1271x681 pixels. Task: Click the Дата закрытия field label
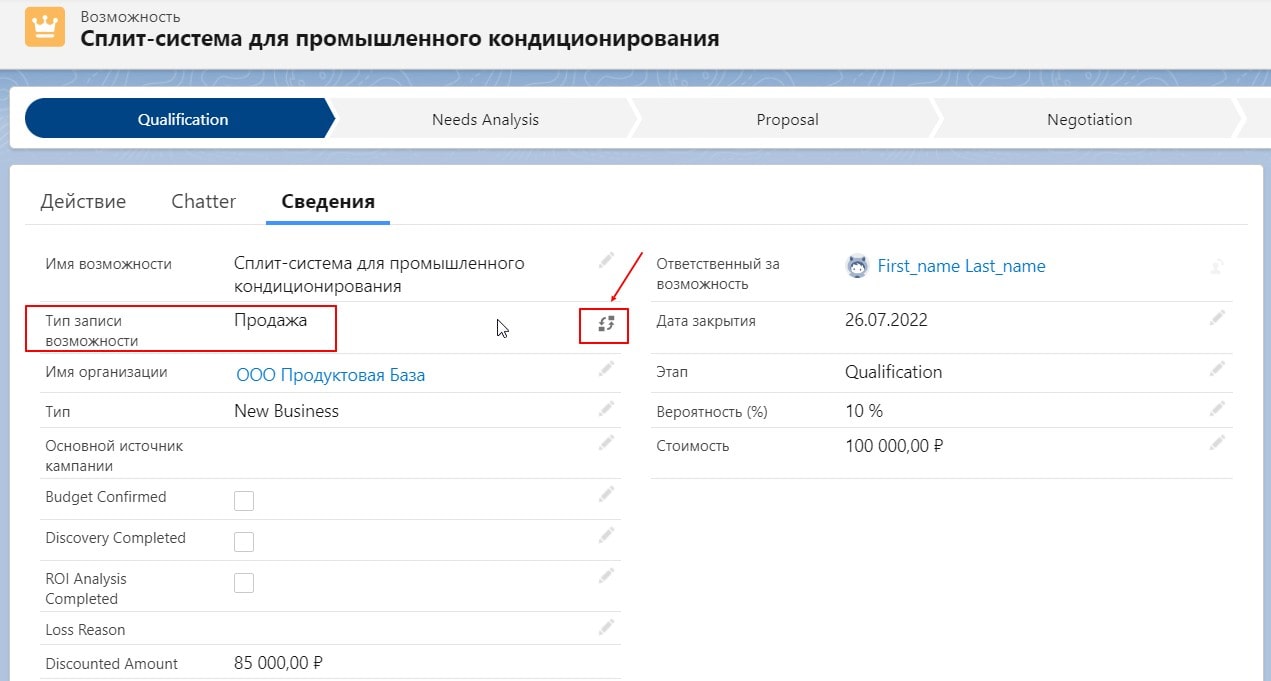pyautogui.click(x=706, y=321)
